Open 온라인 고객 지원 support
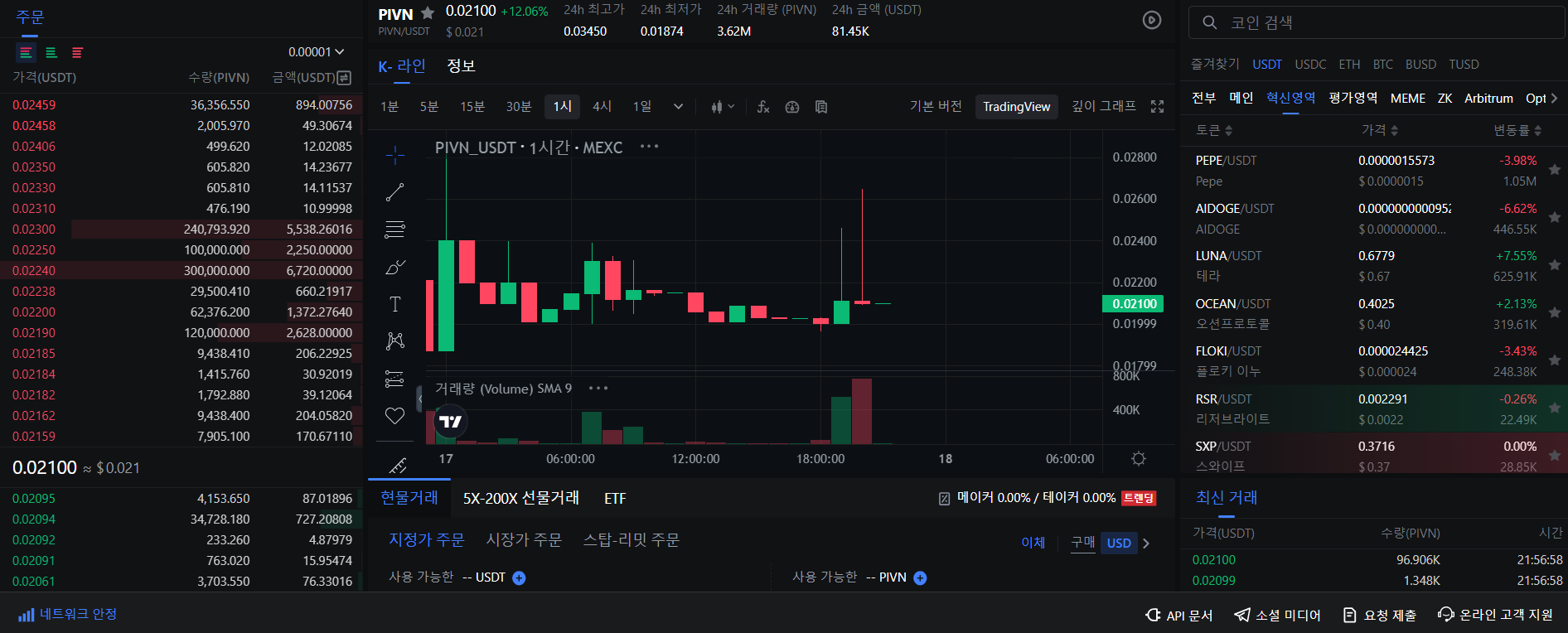The height and width of the screenshot is (633, 1568). pos(1496,615)
